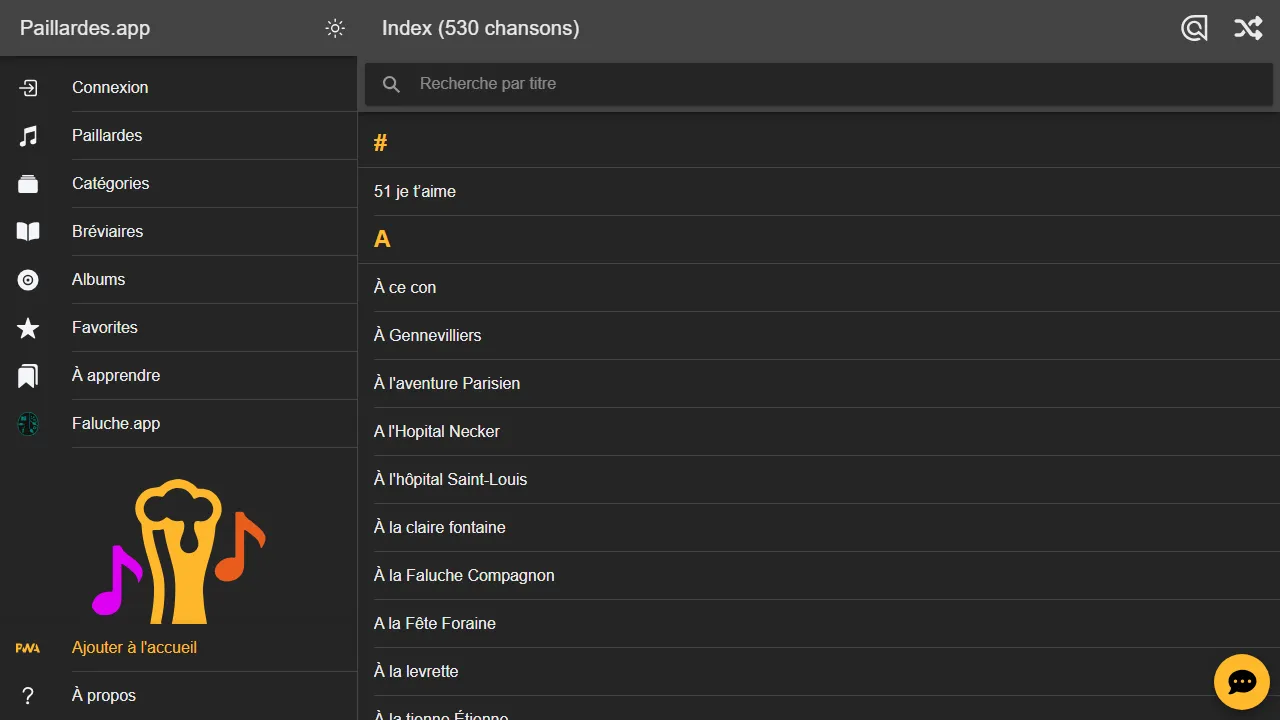Click the at-sign contact icon in header
Screen dimensions: 1280x720
[x=1194, y=28]
